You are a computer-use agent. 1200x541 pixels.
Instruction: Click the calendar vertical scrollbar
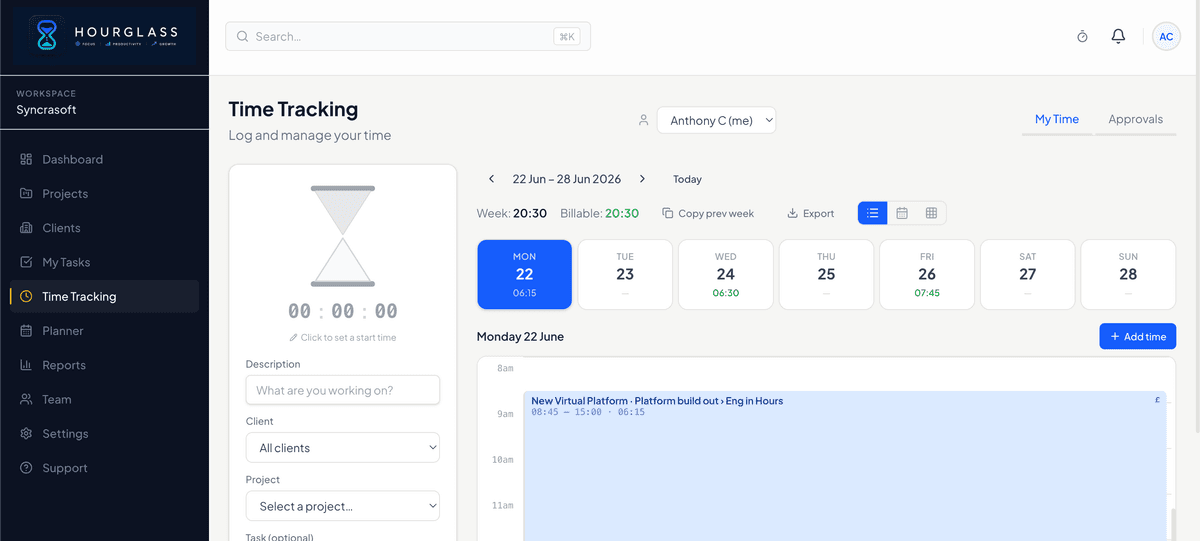(x=1173, y=524)
